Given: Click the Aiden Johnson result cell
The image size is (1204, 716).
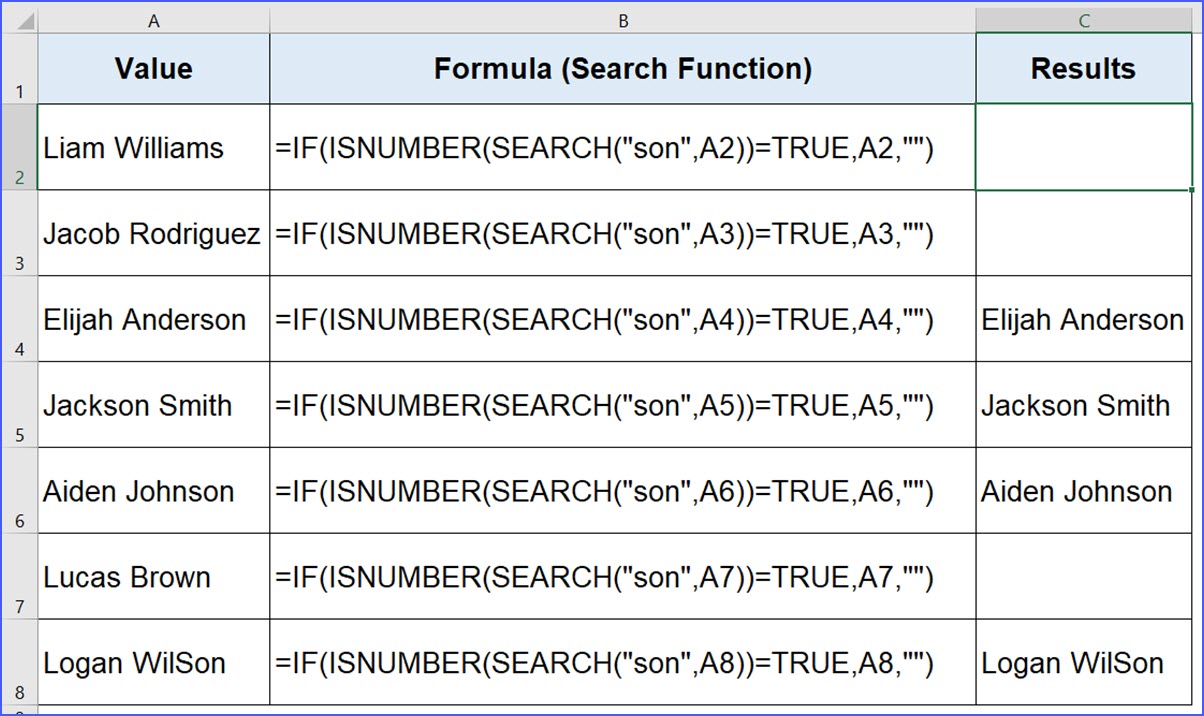Looking at the screenshot, I should (x=1083, y=491).
